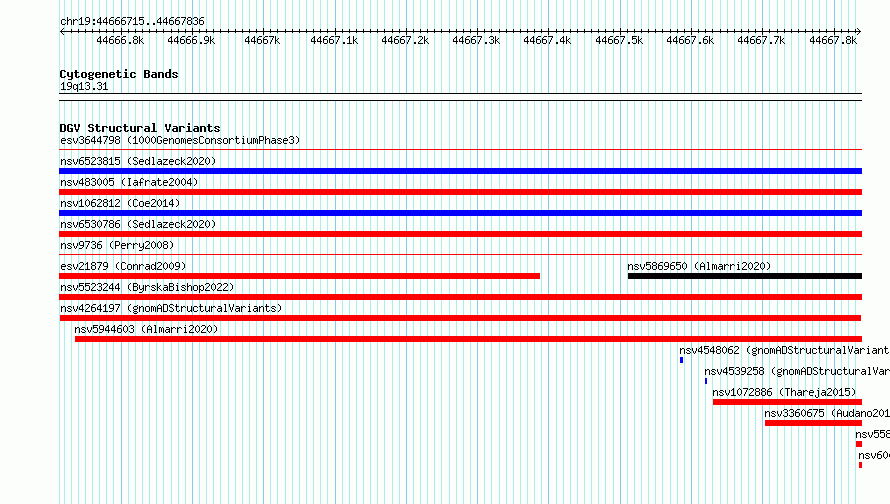
Task: Click the red nsv483005 Iafrate2004 variant bar
Action: (x=460, y=192)
